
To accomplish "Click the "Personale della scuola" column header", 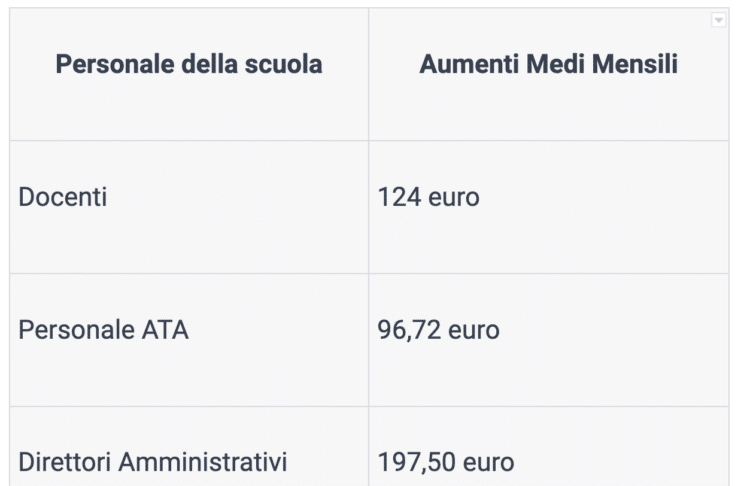I will [189, 66].
